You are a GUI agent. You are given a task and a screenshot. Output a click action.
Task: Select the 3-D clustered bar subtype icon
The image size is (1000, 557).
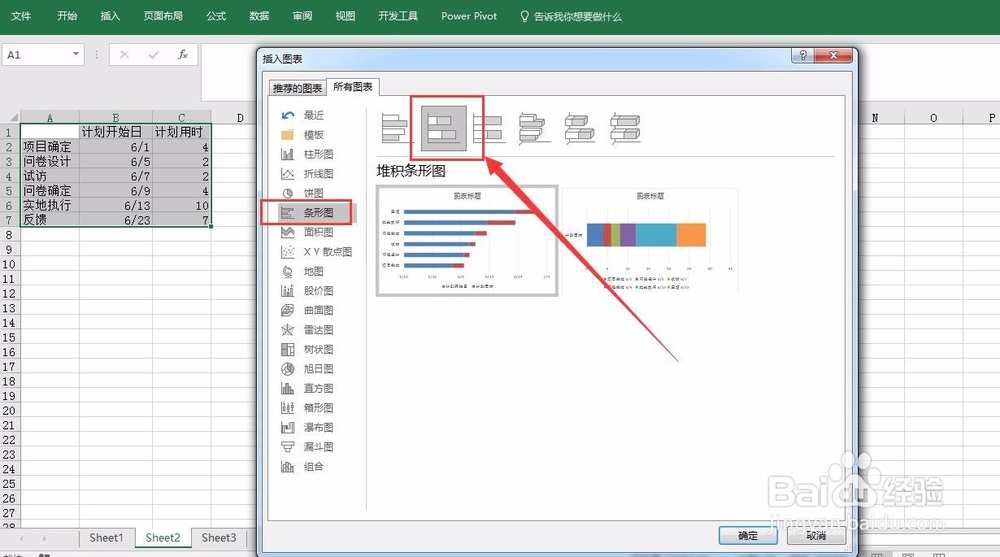pyautogui.click(x=534, y=128)
